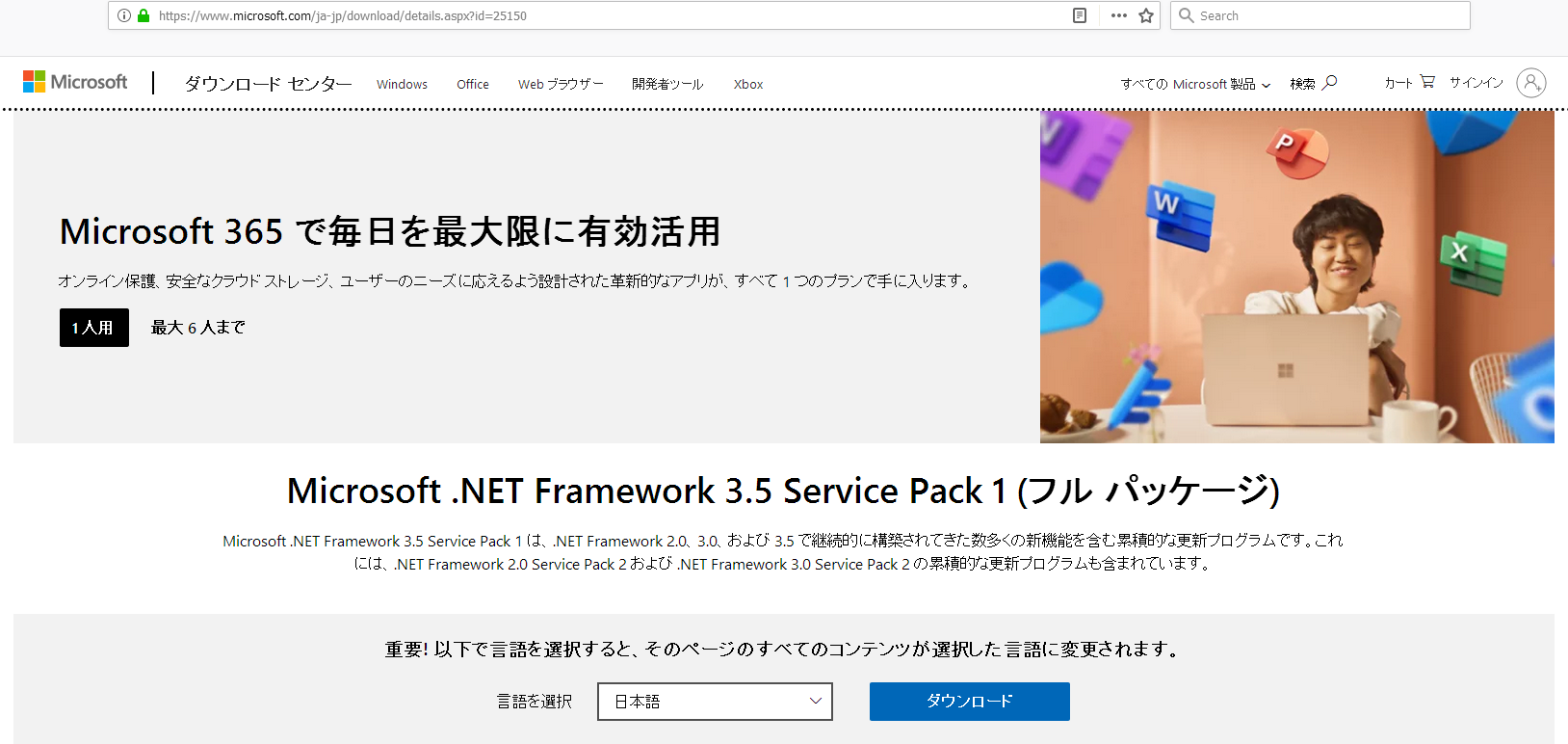Click the Microsoft logo
This screenshot has height=744, width=1568.
[x=75, y=82]
